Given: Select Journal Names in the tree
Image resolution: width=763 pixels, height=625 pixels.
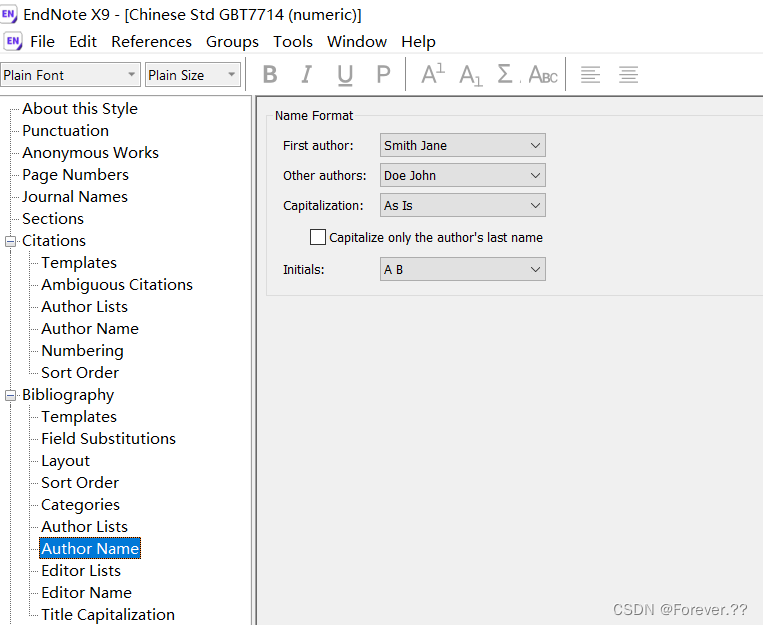Looking at the screenshot, I should coord(74,196).
